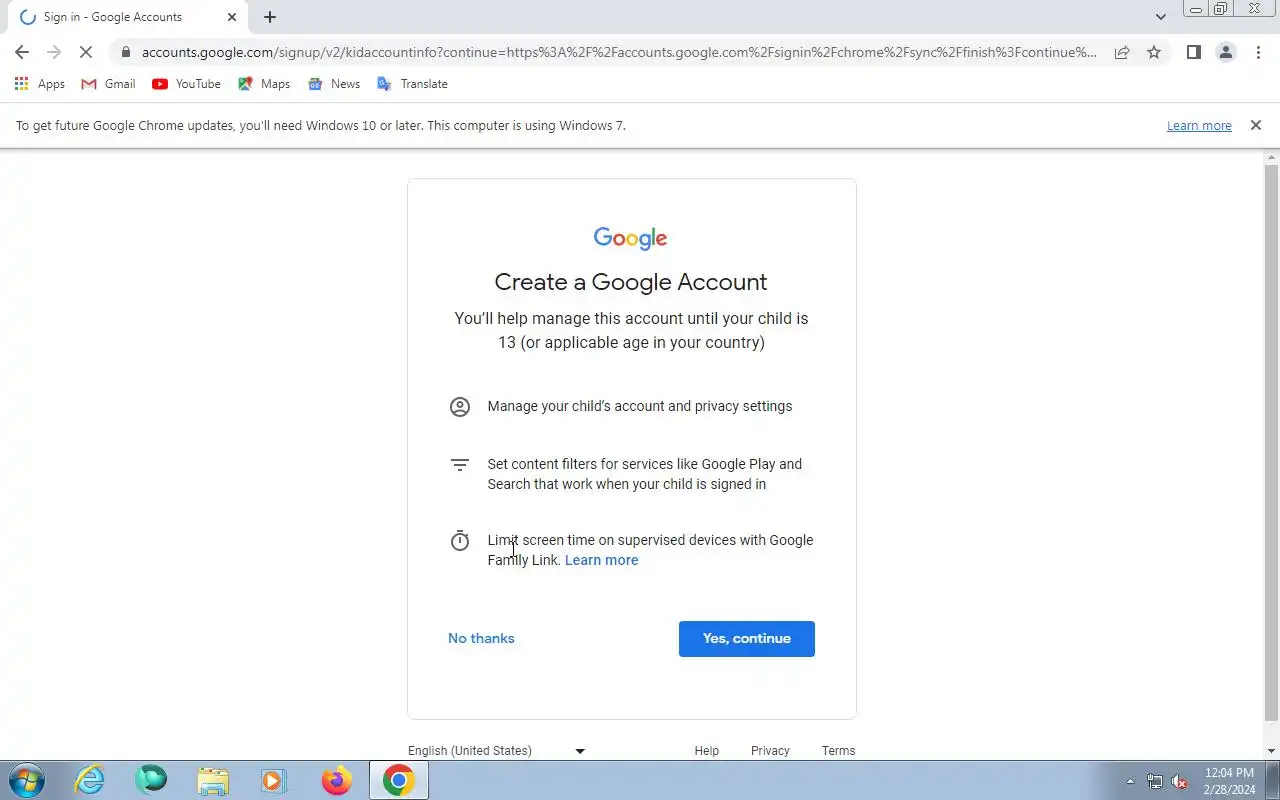
Task: Open site info lock icon
Action: (x=125, y=52)
